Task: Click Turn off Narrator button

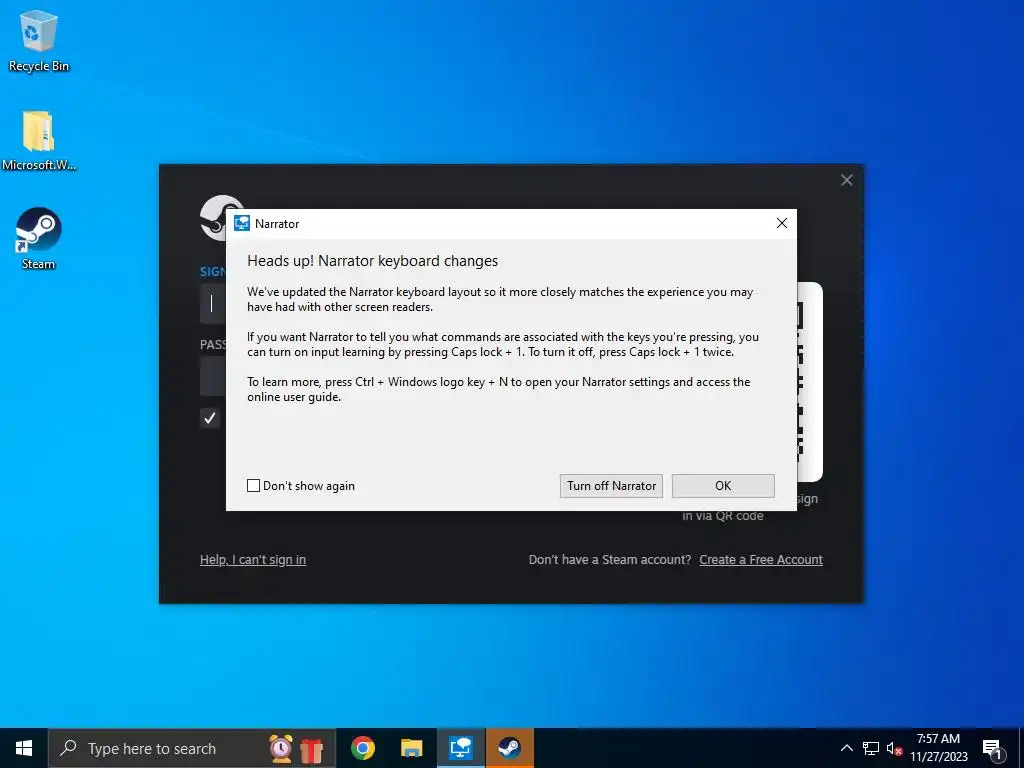Action: pos(611,486)
